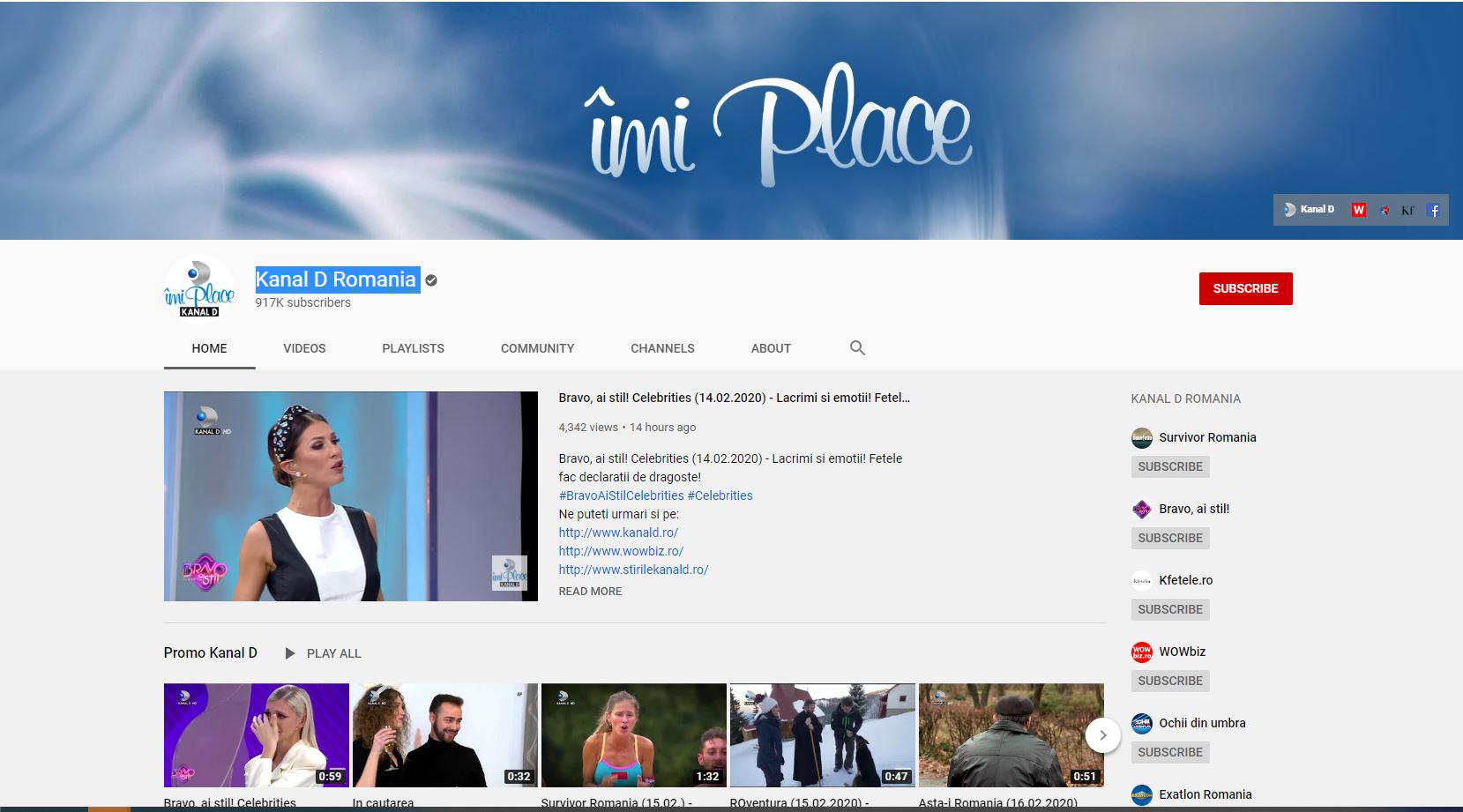This screenshot has height=812, width=1463.
Task: Click the Ochii din umbra channel avatar
Action: pyautogui.click(x=1142, y=723)
